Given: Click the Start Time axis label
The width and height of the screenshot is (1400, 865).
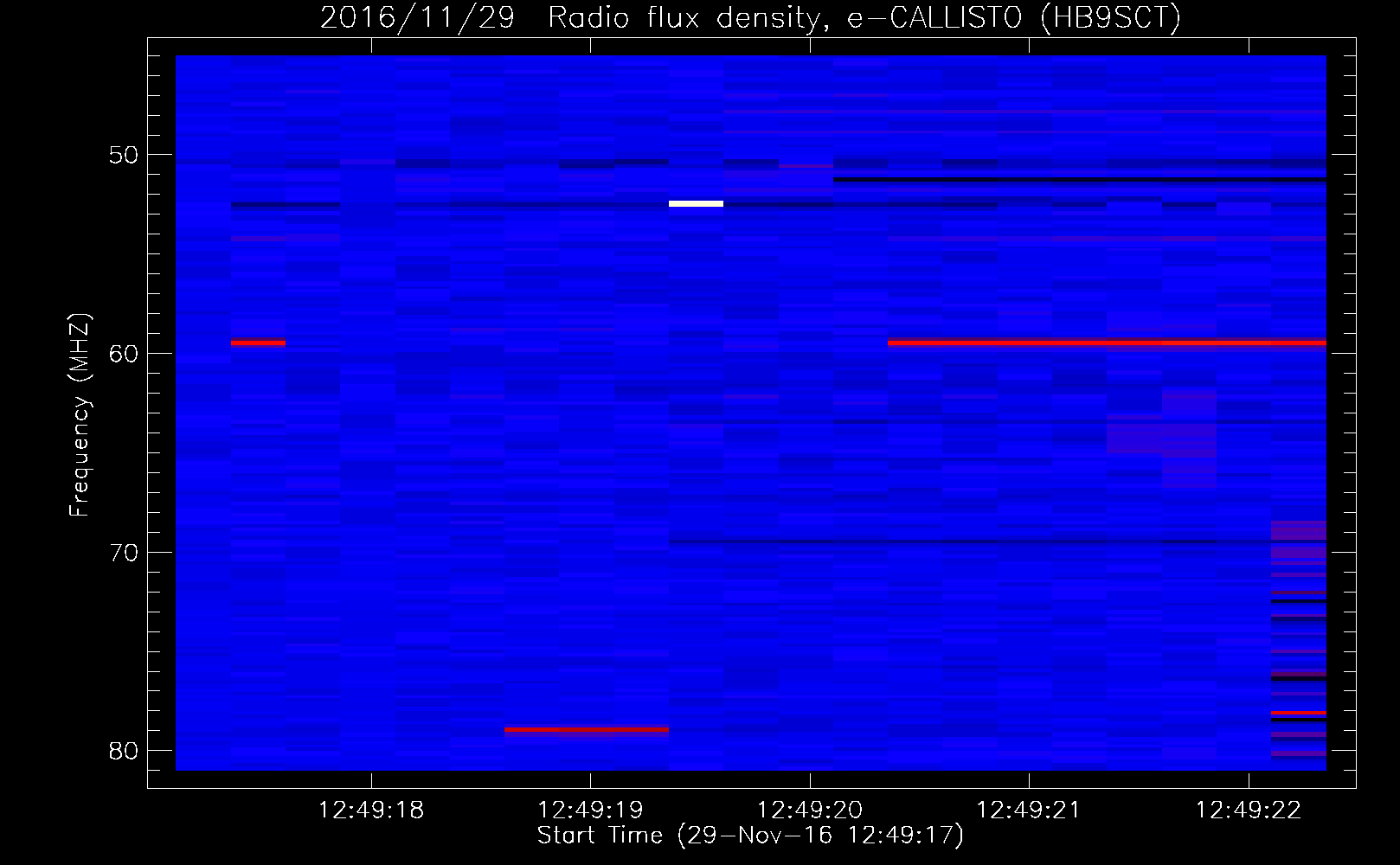Looking at the screenshot, I should coord(750,836).
